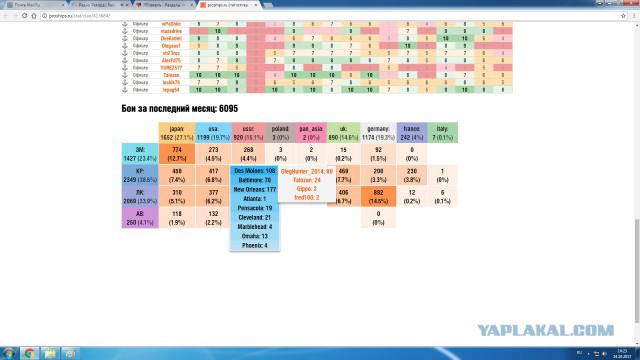Open a new browser tab
Screen dimensions: 640x360
[x=268, y=5]
